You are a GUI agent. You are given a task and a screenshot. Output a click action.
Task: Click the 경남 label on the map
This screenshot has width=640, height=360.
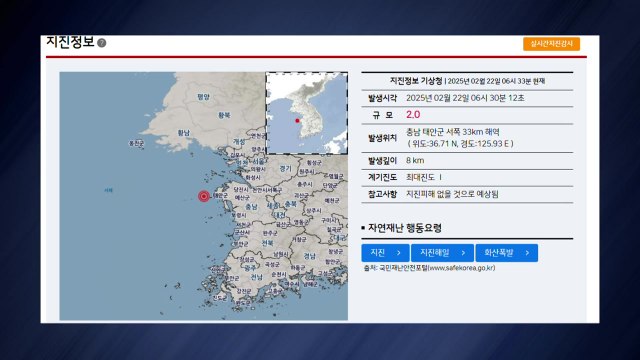(309, 256)
